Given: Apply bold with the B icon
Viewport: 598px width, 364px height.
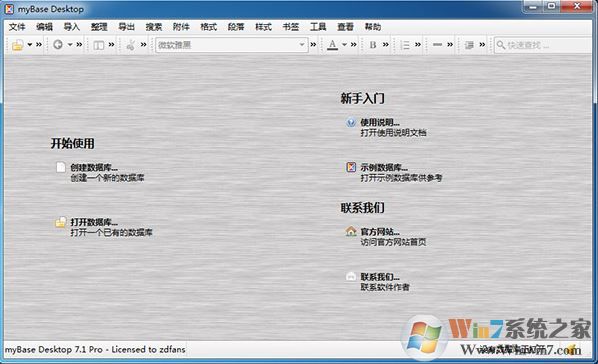Looking at the screenshot, I should [x=373, y=45].
